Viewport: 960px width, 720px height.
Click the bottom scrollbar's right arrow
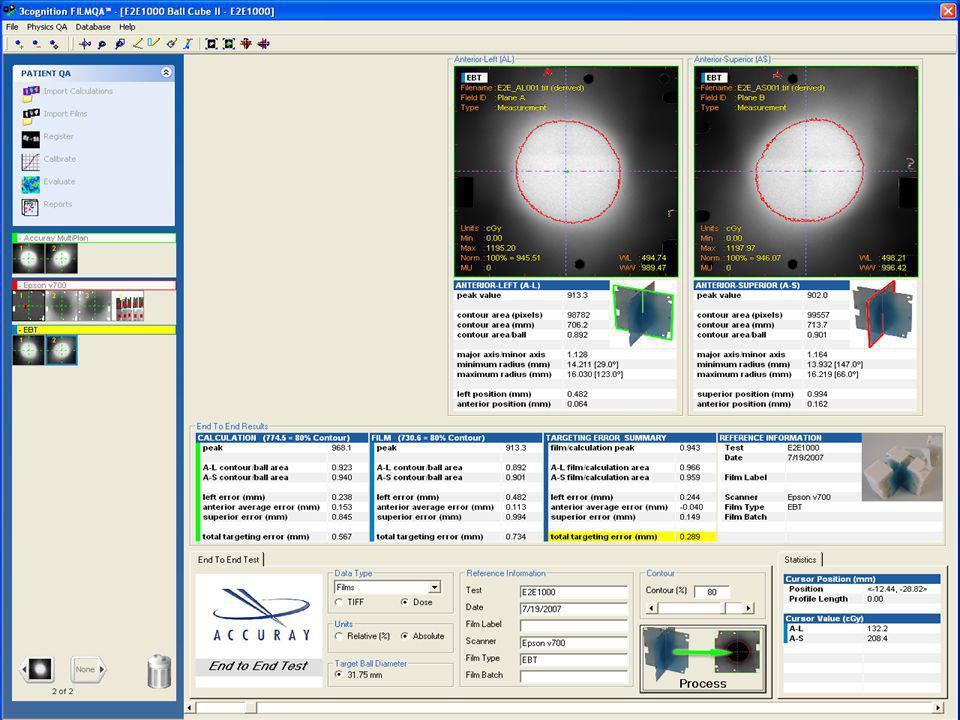click(938, 708)
